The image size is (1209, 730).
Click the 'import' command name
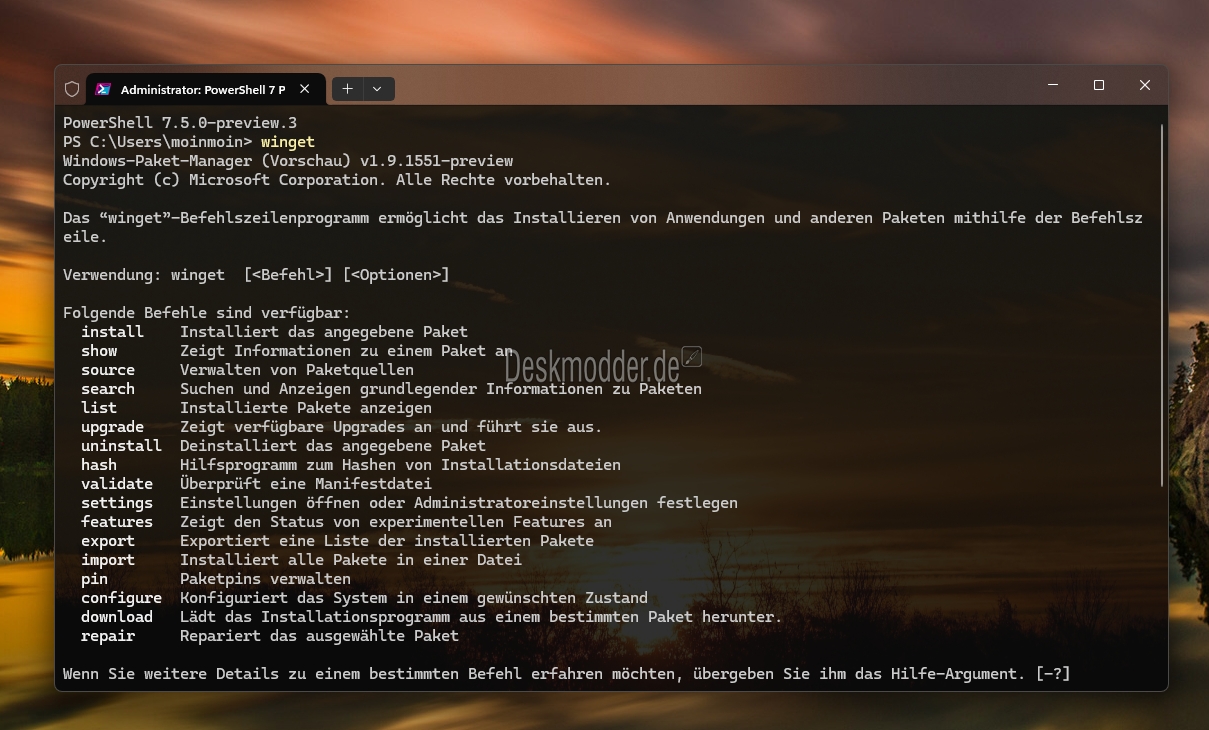pos(108,560)
